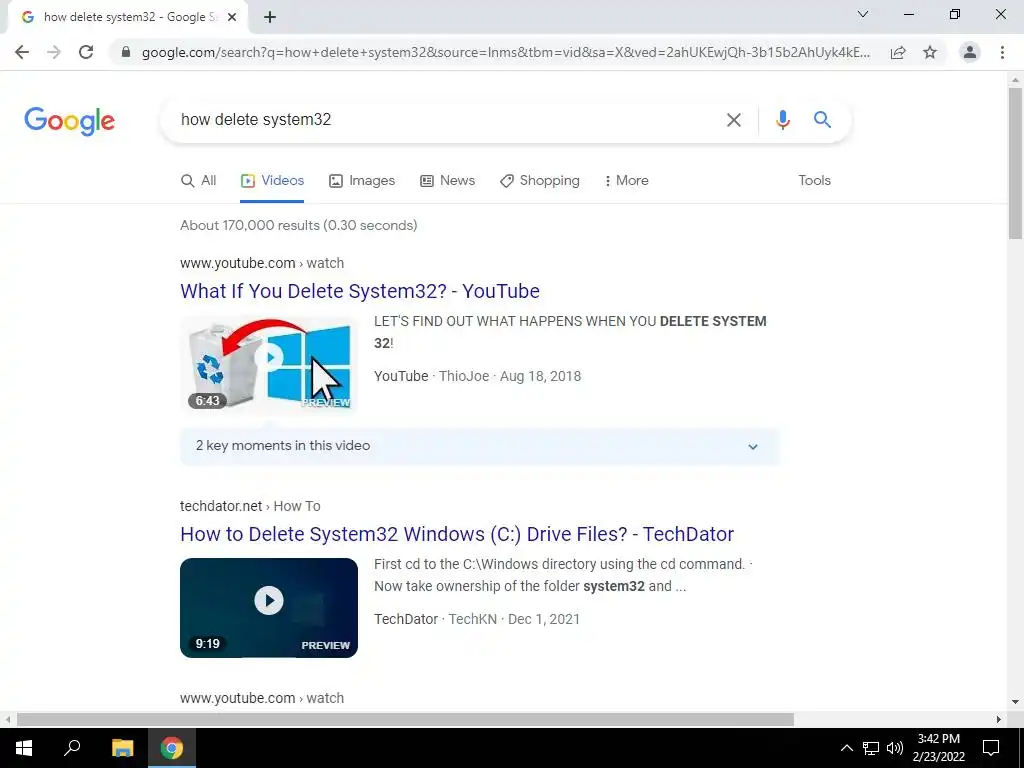Open File Explorer from taskbar
This screenshot has height=768, width=1024.
tap(122, 748)
